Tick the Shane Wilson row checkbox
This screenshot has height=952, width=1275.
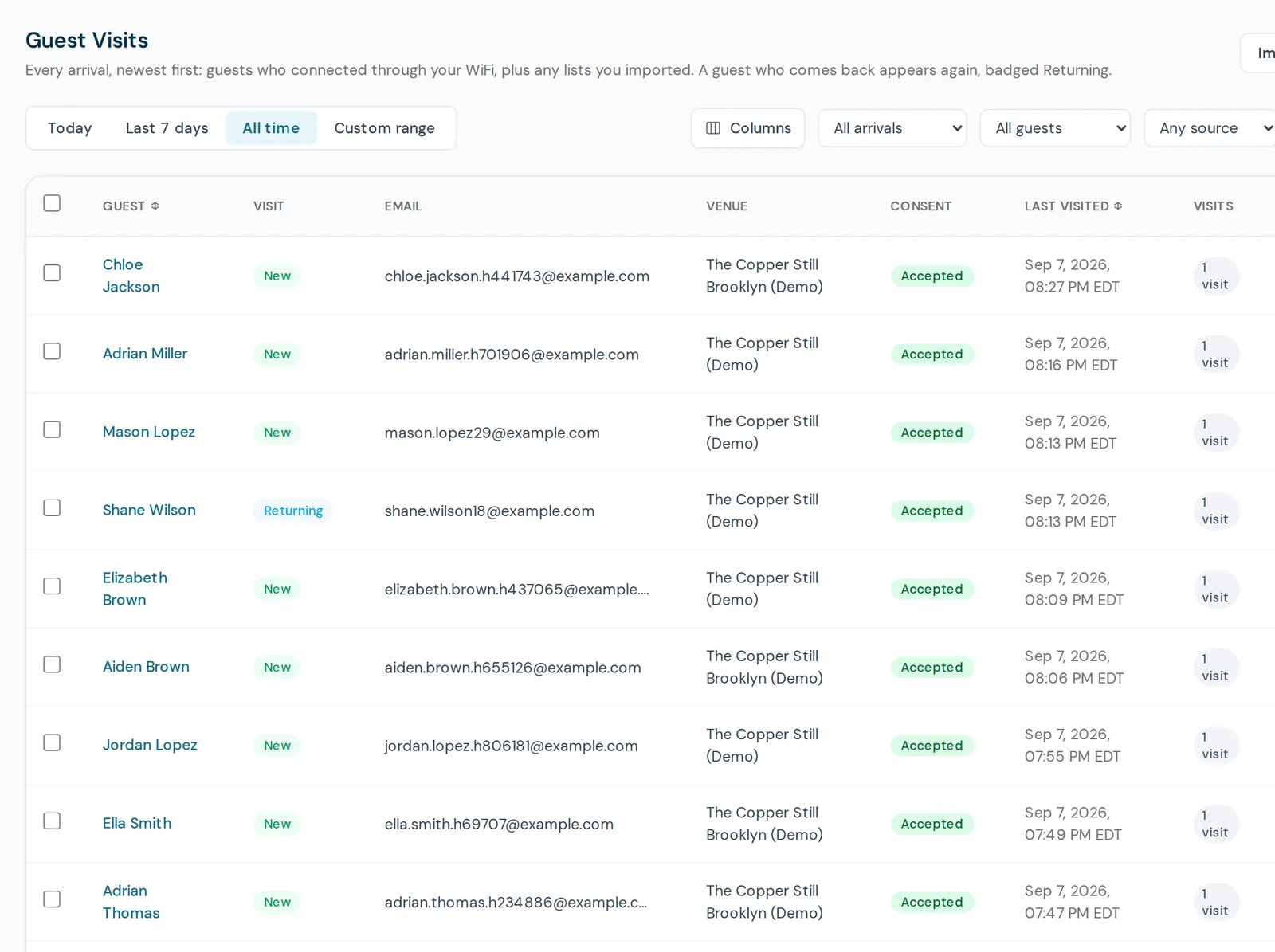[x=52, y=507]
